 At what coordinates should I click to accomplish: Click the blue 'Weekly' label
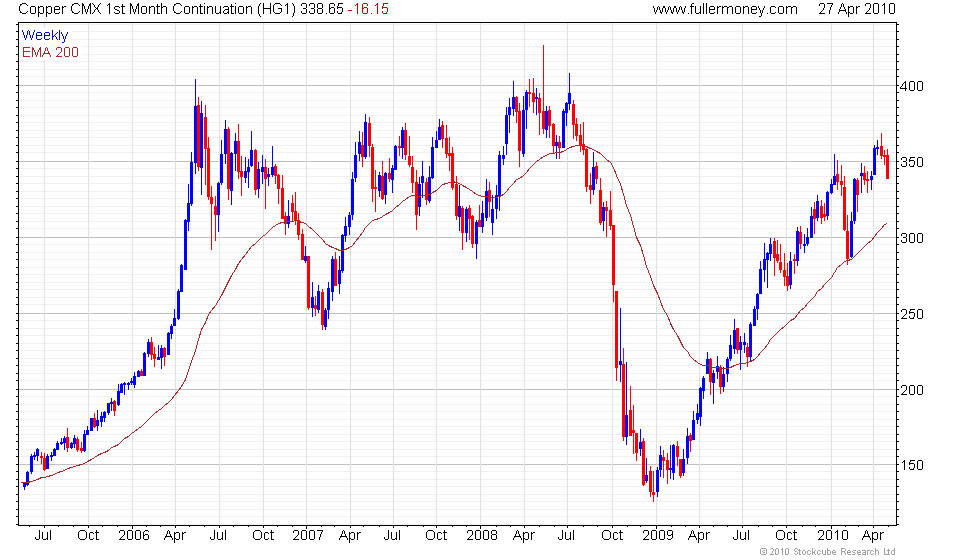coord(44,36)
